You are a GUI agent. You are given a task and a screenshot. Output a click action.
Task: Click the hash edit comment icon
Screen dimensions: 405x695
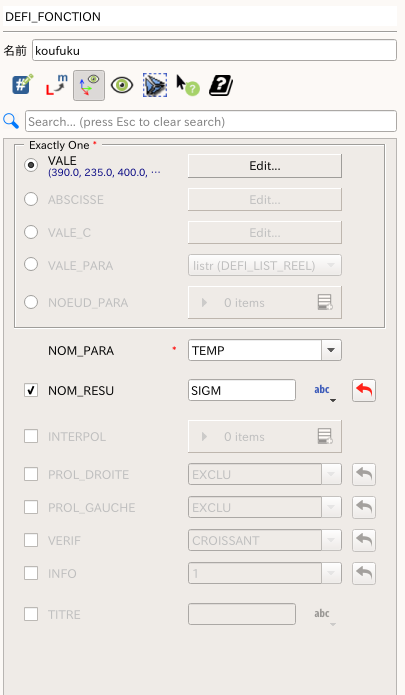pos(23,84)
